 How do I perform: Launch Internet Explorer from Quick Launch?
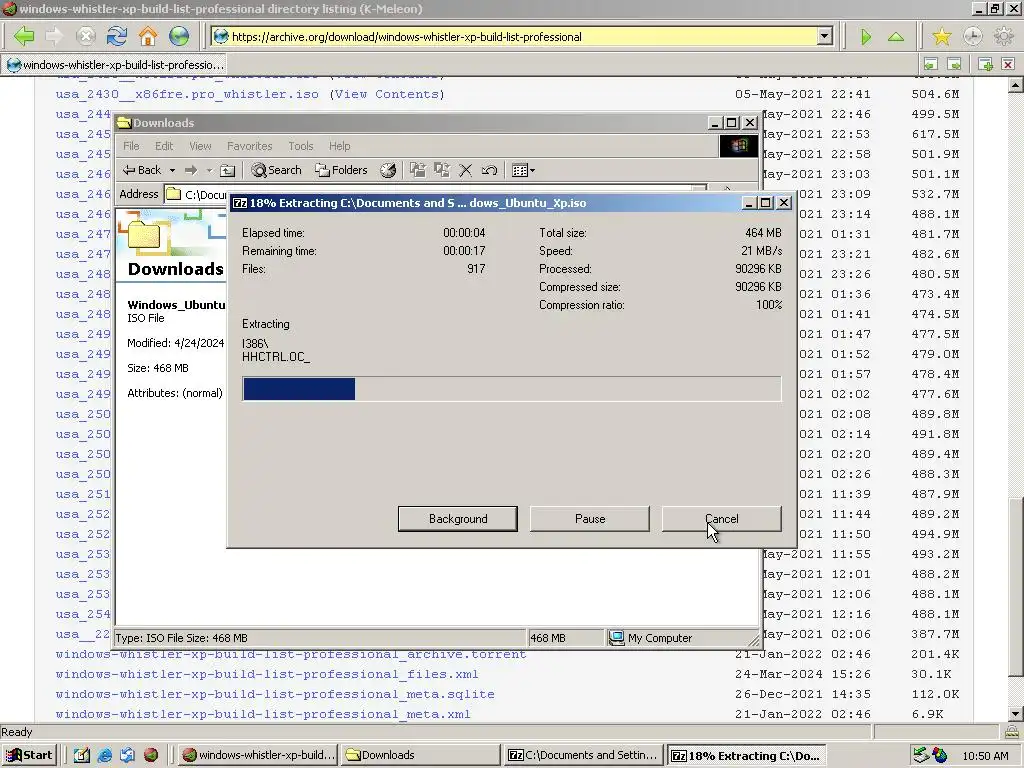pos(104,755)
